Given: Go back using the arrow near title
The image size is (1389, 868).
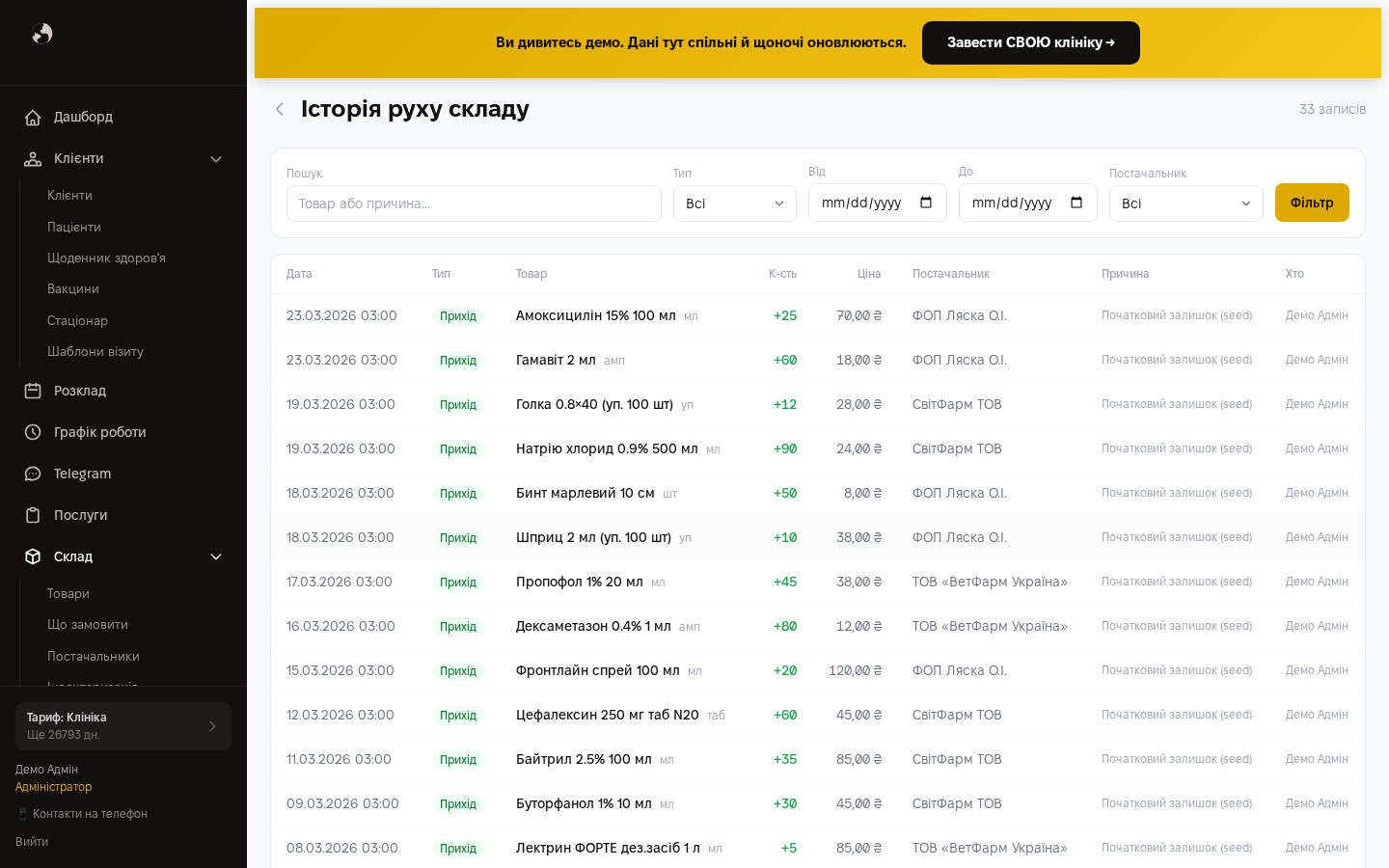Looking at the screenshot, I should (280, 109).
